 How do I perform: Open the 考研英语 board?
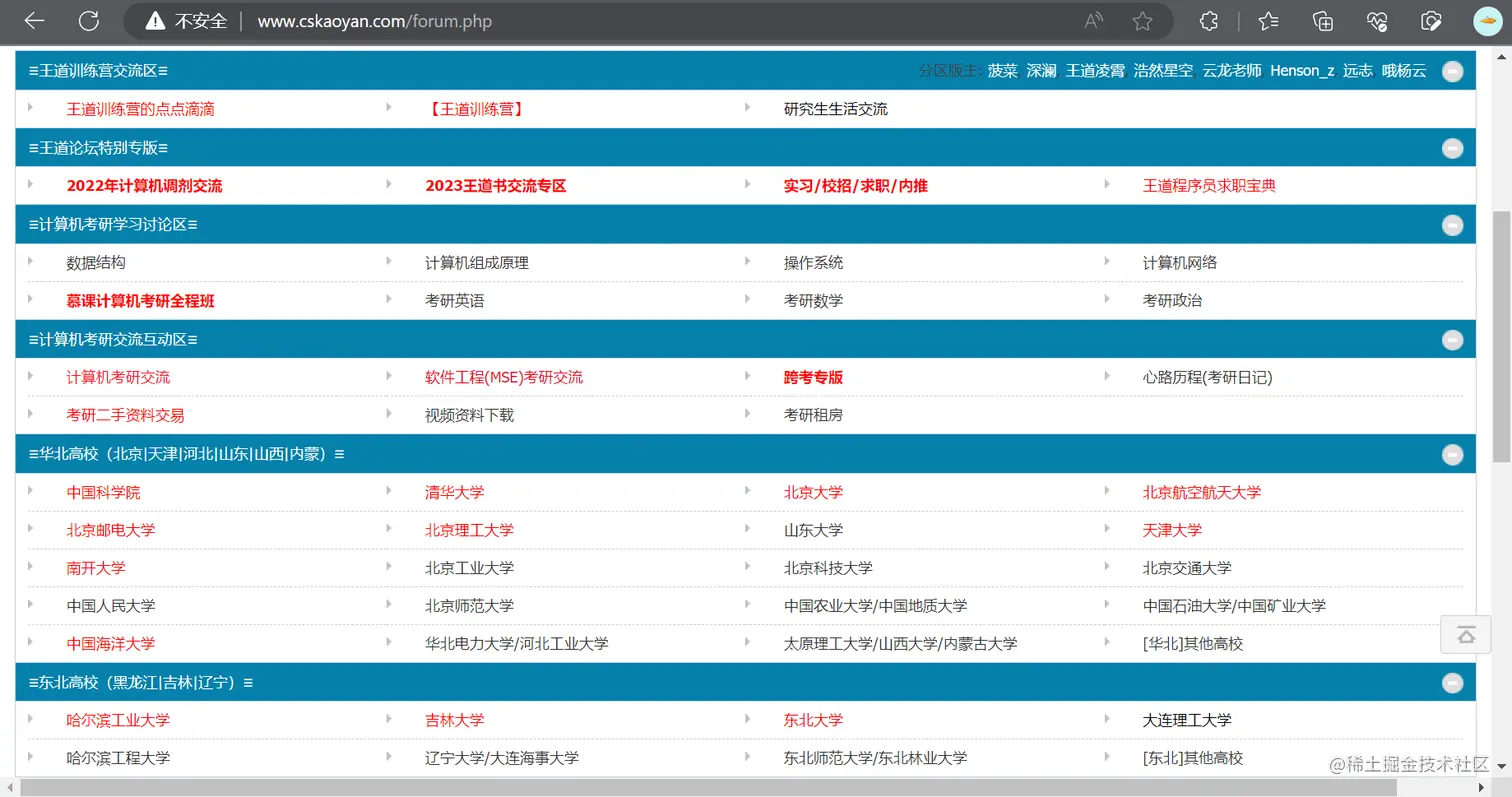(455, 301)
